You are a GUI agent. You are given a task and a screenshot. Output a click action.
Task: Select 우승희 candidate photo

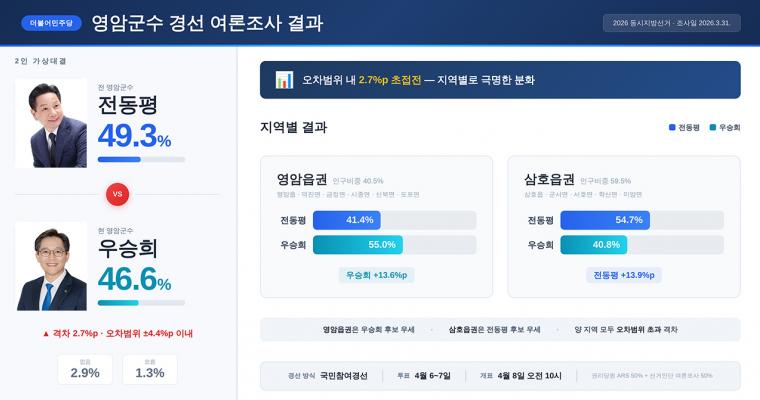51,265
